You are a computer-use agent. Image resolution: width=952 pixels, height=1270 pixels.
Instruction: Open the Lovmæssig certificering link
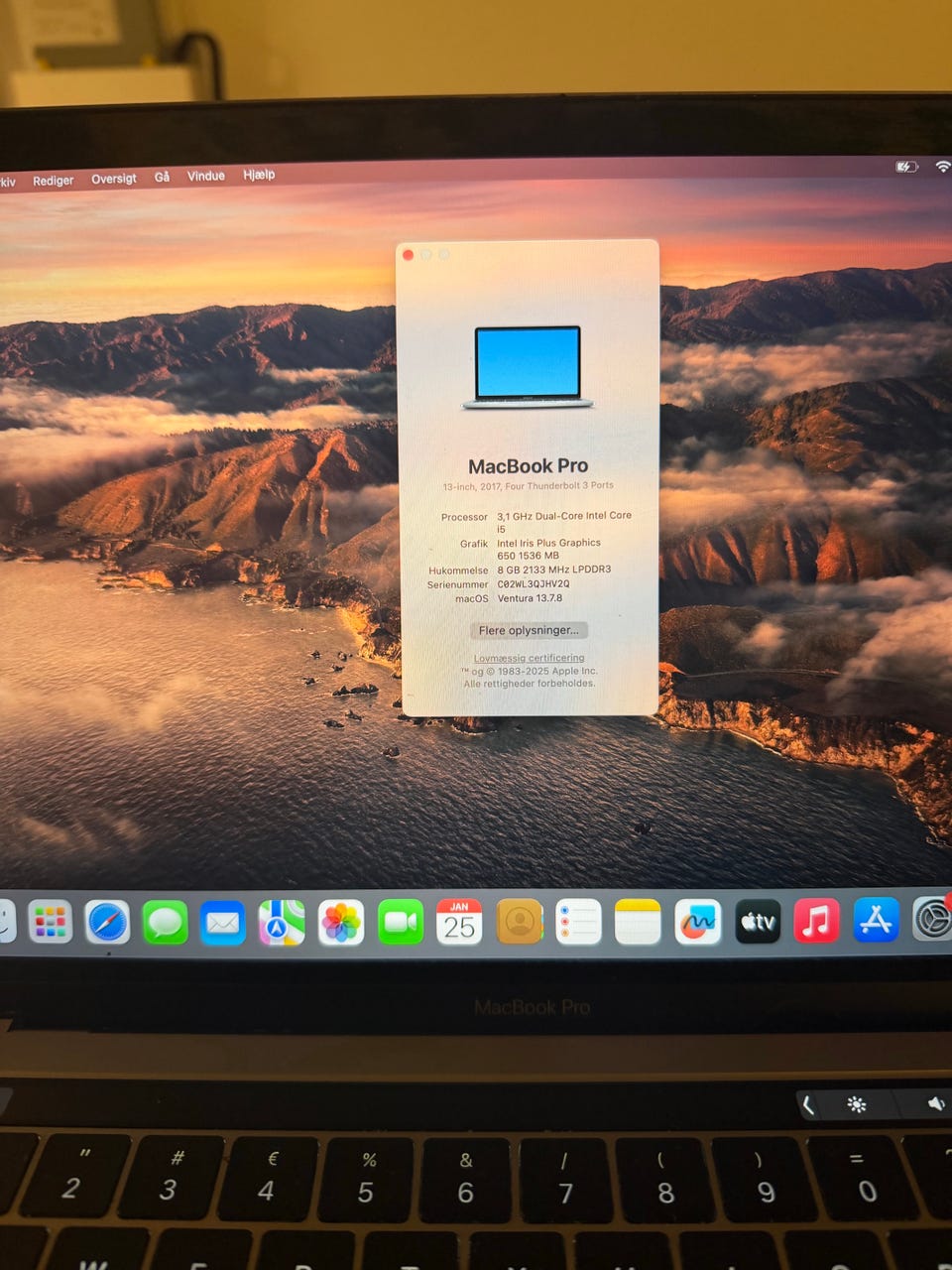pos(529,658)
